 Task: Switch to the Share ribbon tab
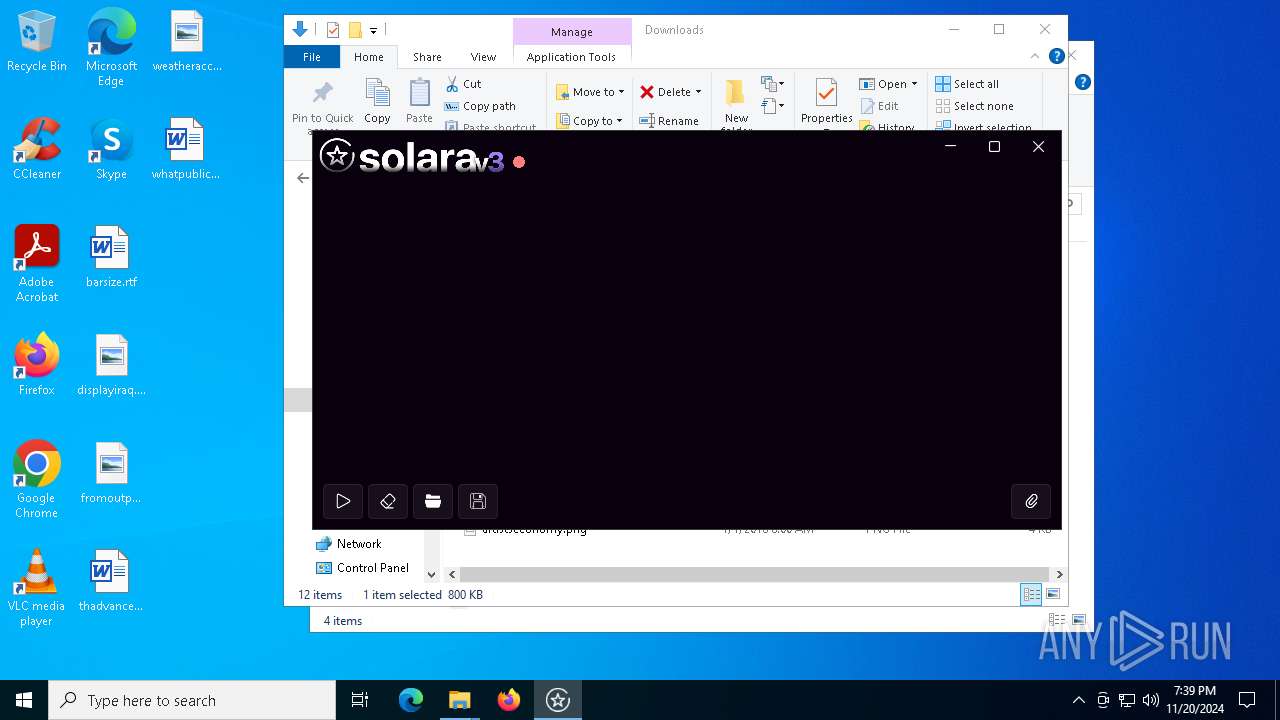[427, 57]
